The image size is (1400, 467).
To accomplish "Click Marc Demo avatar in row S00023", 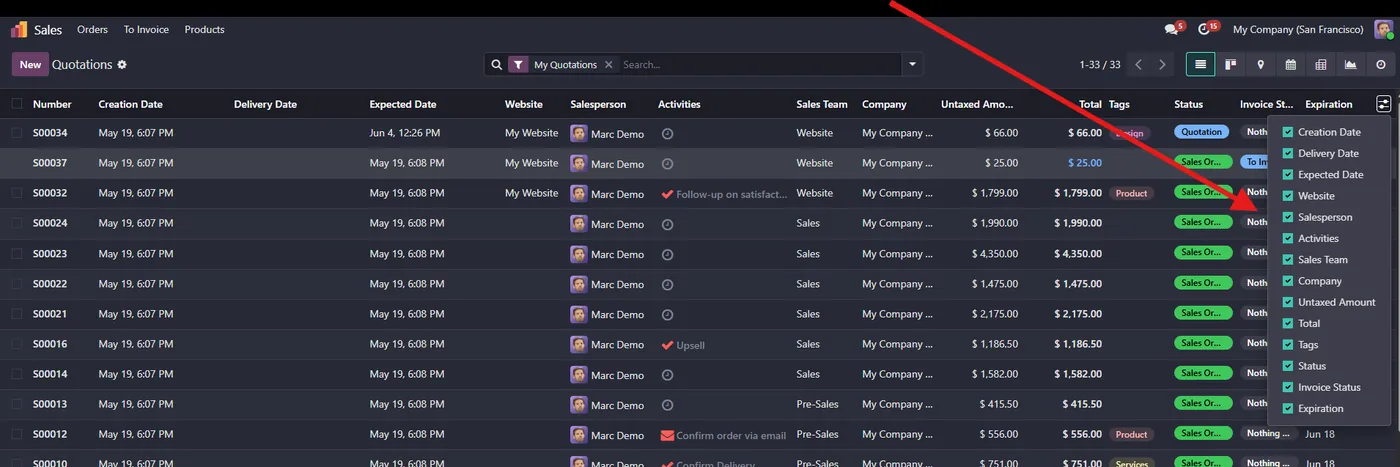I will 578,254.
